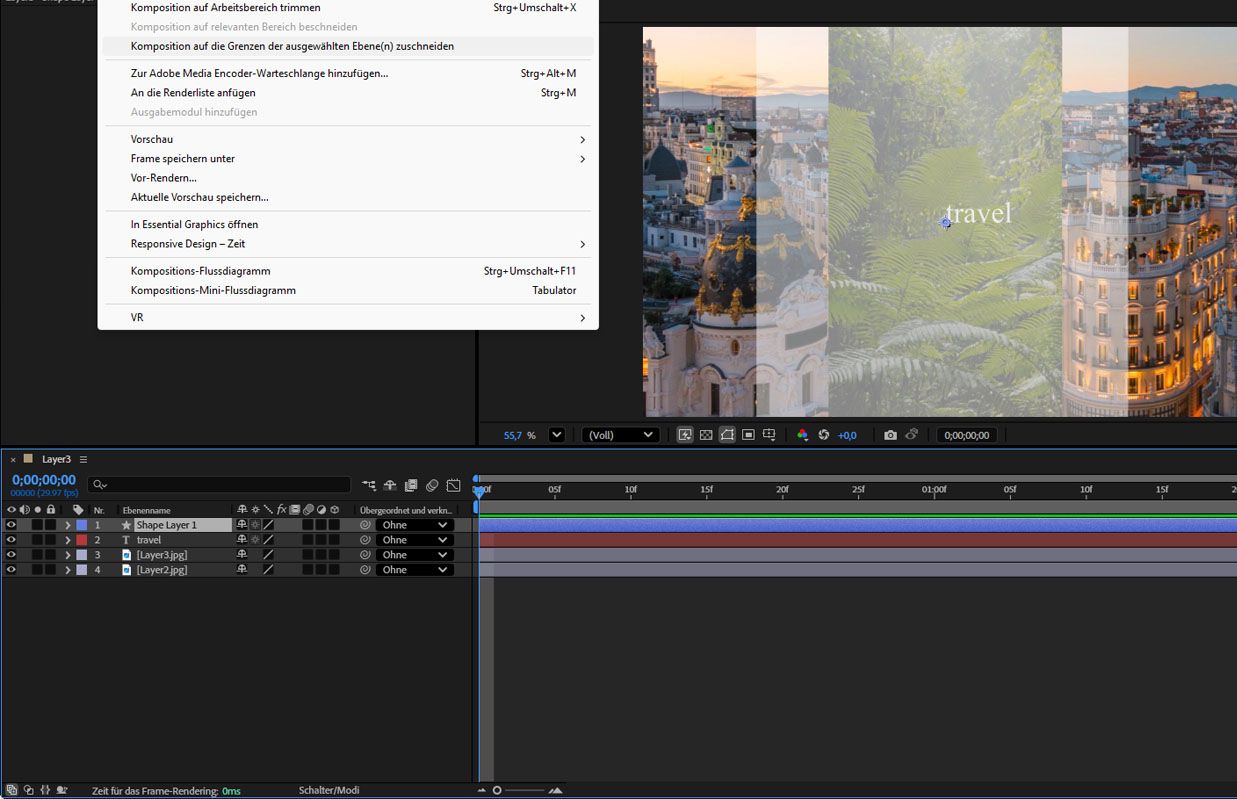Open parent dropdown for the travel layer
This screenshot has height=799, width=1237.
click(x=414, y=540)
